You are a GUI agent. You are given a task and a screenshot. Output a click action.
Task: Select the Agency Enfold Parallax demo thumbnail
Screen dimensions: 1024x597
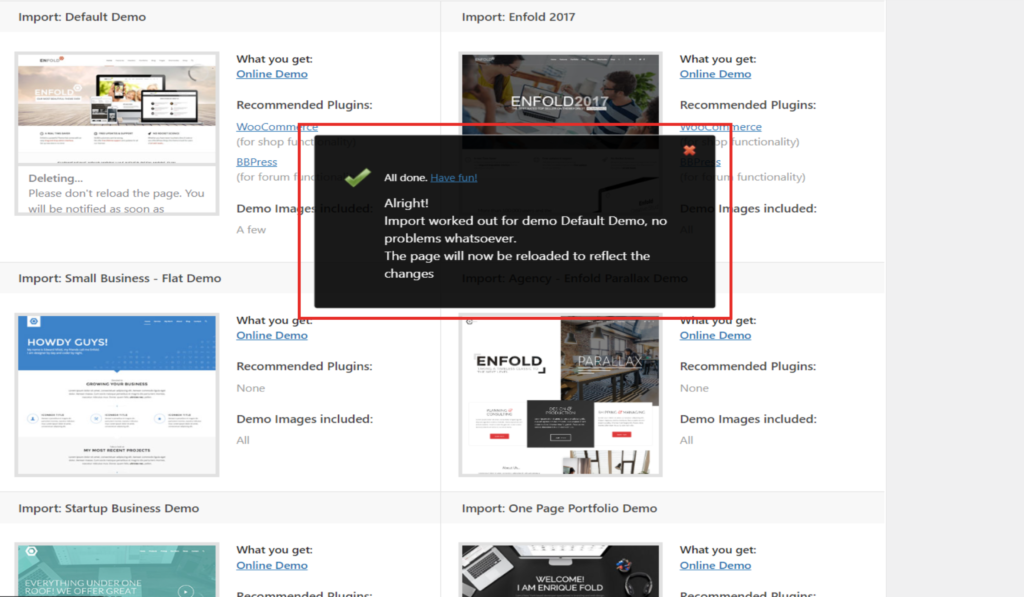(560, 394)
